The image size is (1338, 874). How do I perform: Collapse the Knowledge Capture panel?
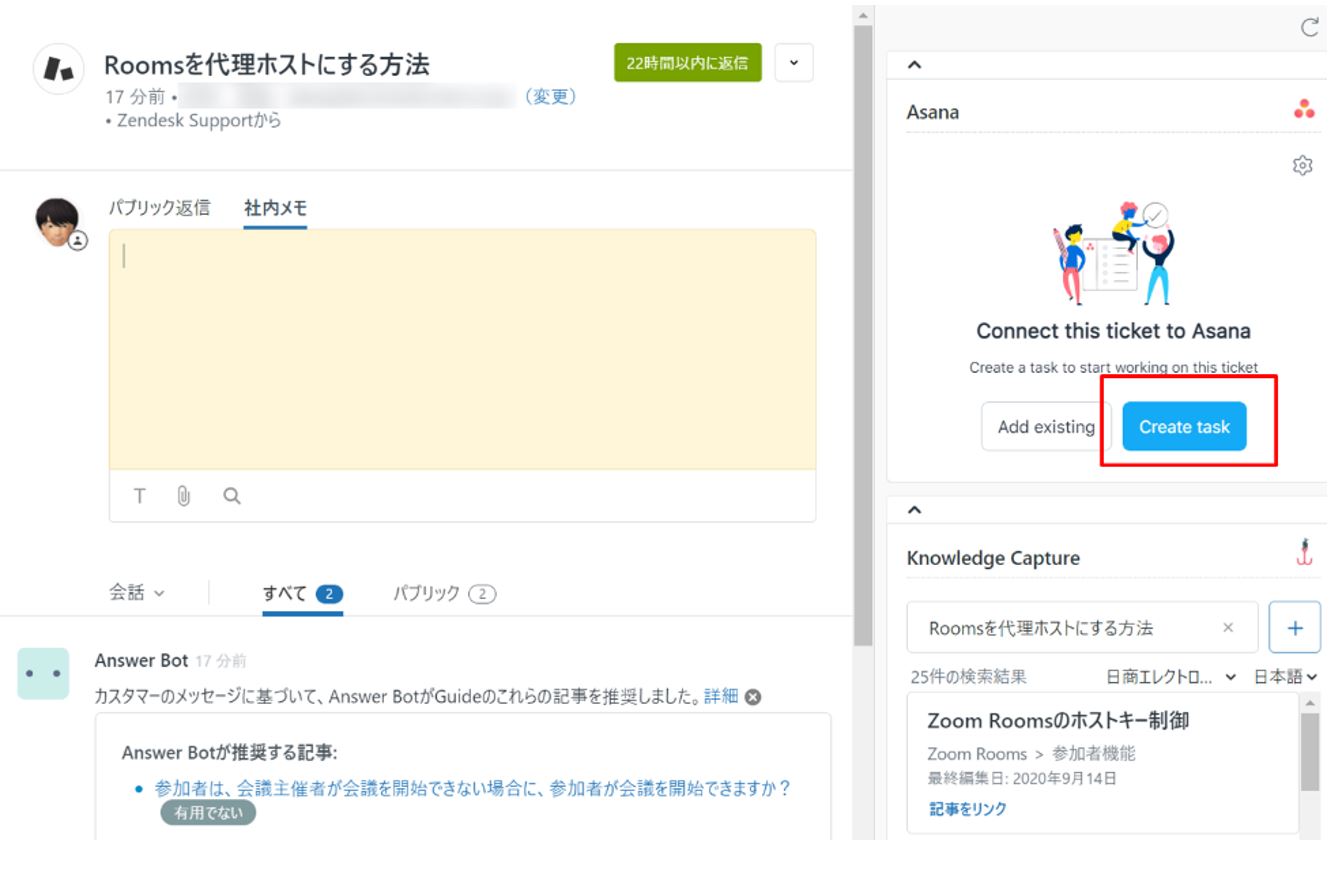point(914,510)
